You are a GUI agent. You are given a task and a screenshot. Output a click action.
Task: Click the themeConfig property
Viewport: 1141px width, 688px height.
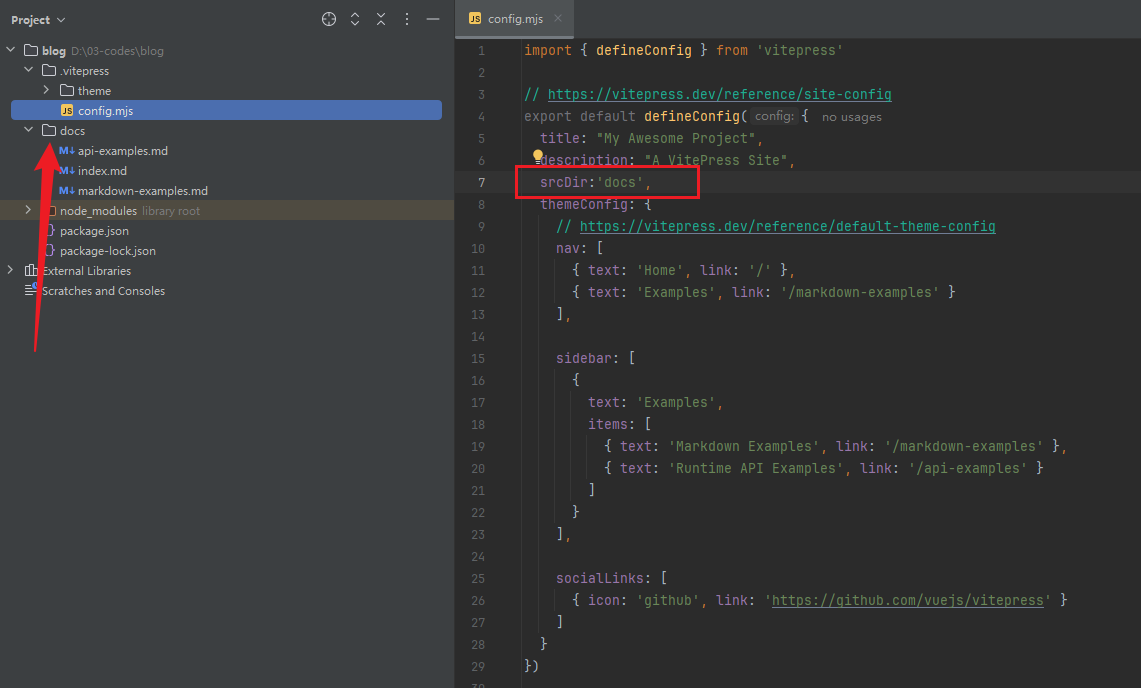click(584, 204)
